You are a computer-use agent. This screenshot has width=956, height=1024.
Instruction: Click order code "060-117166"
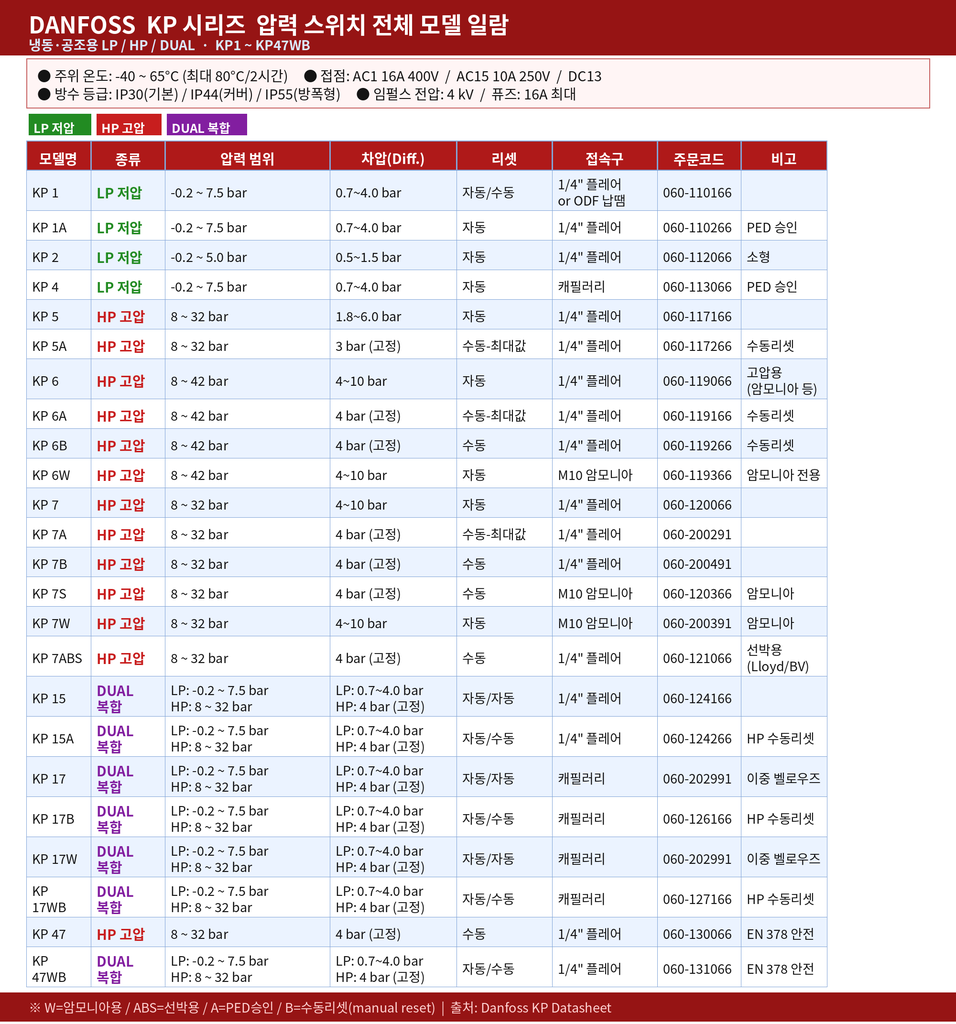(697, 316)
